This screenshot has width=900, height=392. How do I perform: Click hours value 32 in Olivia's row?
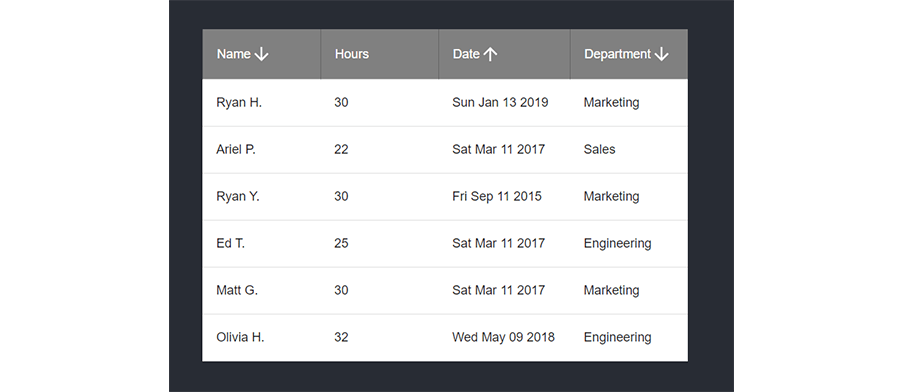click(x=341, y=337)
